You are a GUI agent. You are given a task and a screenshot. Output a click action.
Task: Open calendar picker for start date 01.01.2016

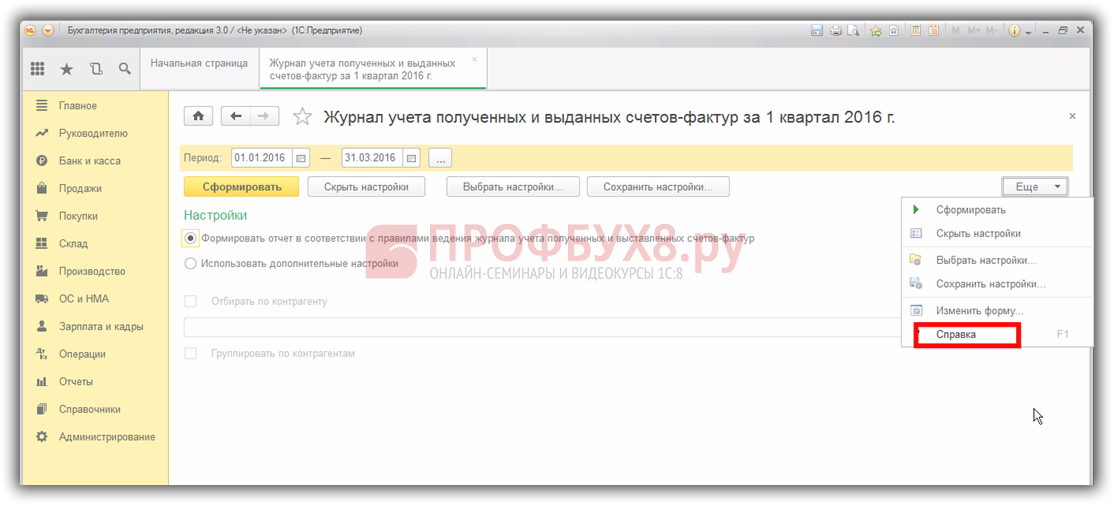[x=301, y=158]
